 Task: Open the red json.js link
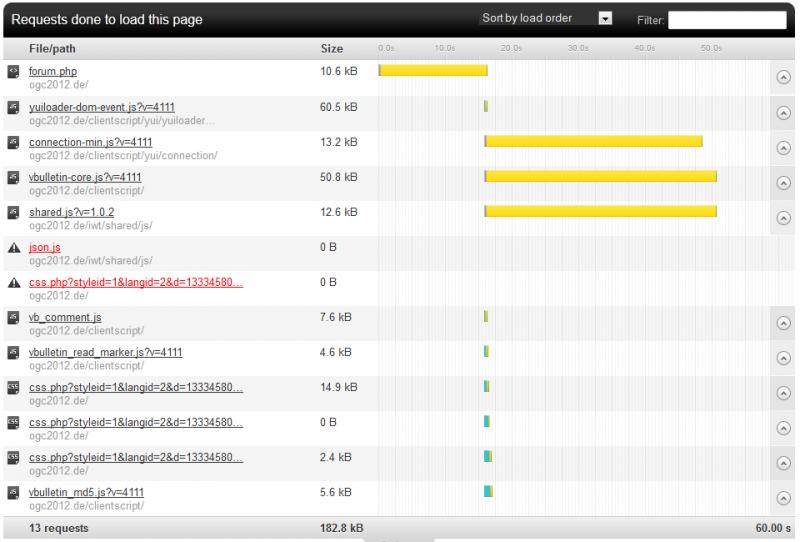pos(44,247)
